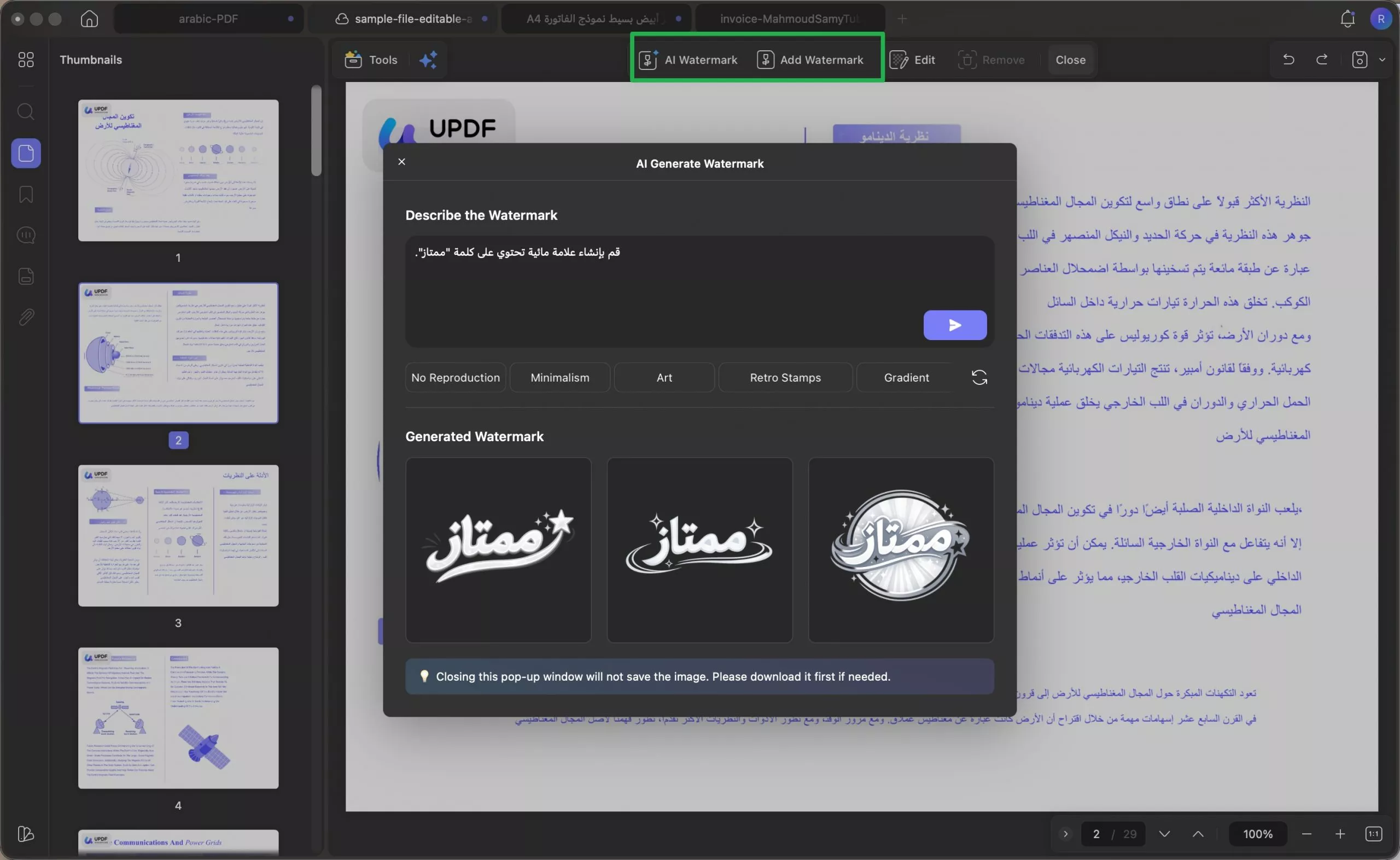
Task: Submit the watermark prompt with the arrow button
Action: coord(955,325)
